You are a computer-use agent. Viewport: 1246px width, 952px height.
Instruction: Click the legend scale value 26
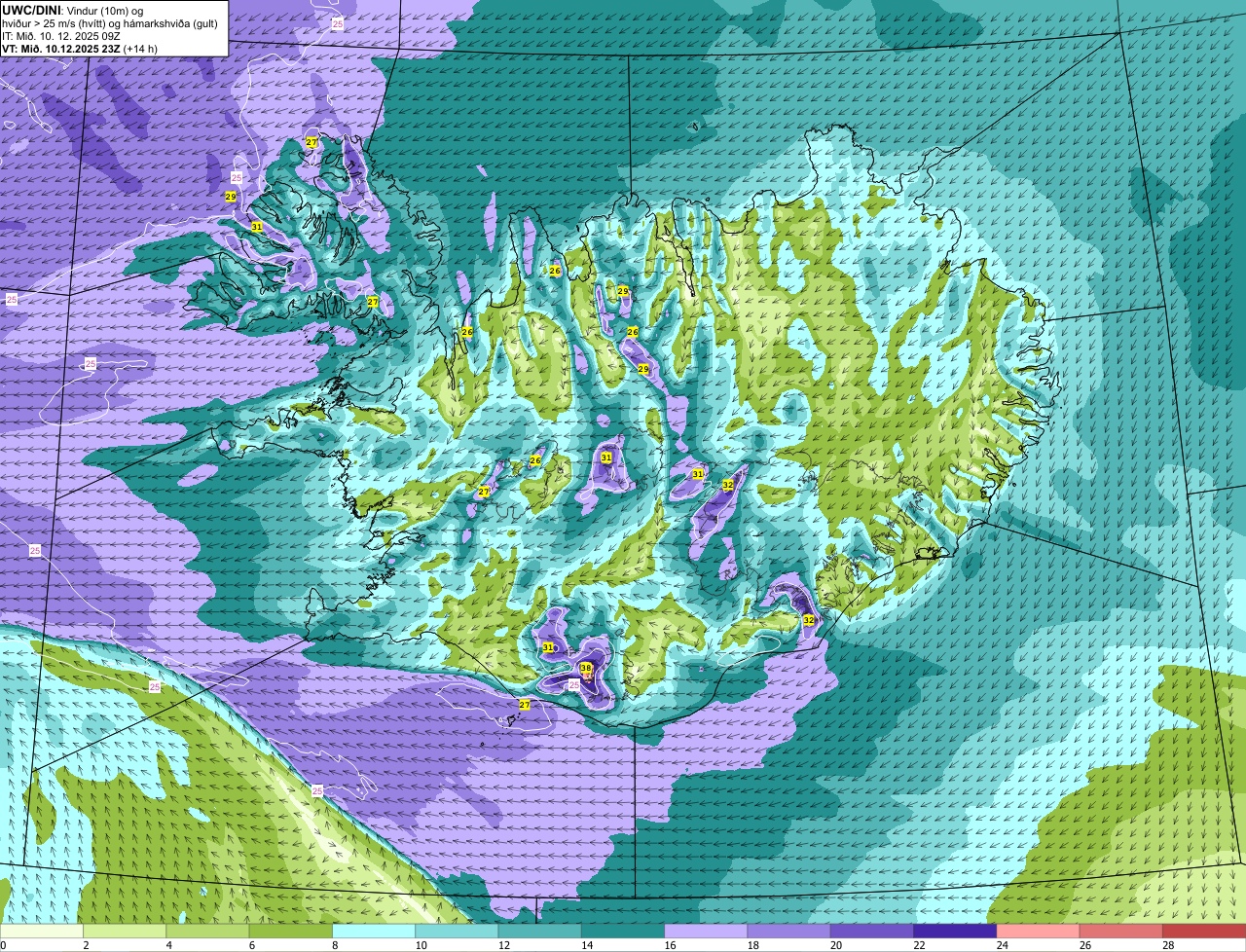click(x=1084, y=945)
